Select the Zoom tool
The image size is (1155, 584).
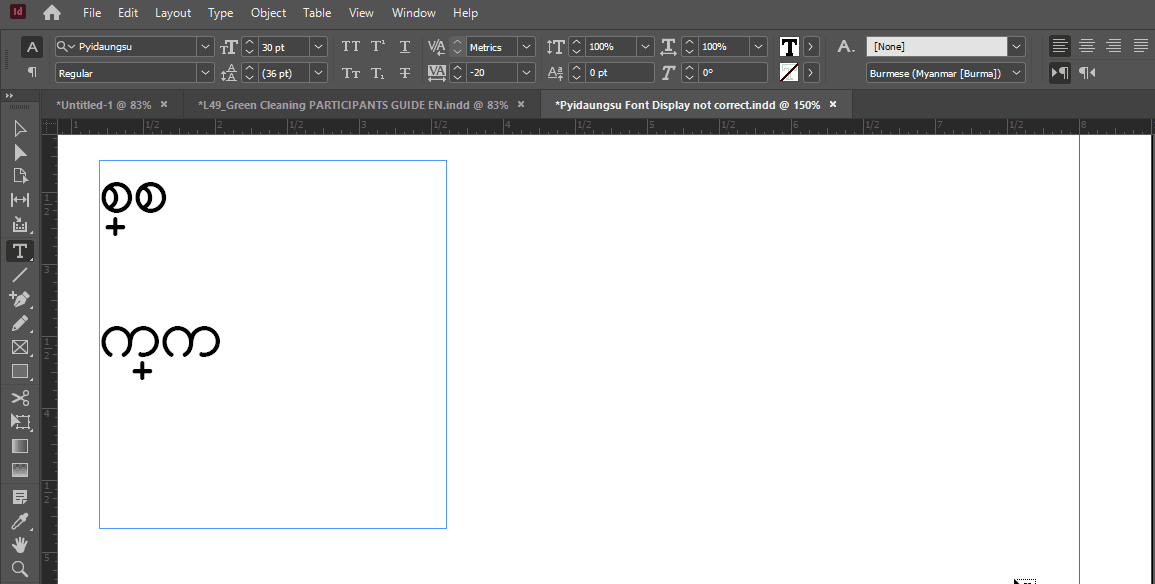point(20,569)
